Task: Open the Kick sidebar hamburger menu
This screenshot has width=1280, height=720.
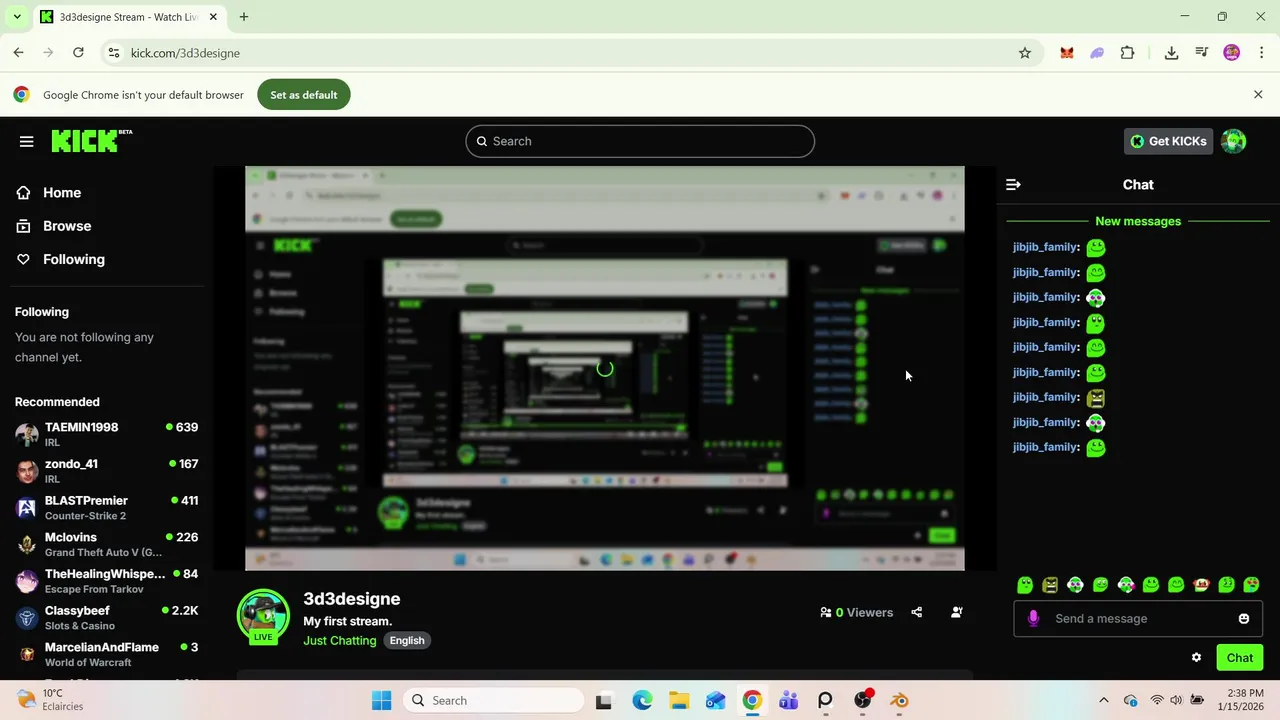Action: (27, 141)
